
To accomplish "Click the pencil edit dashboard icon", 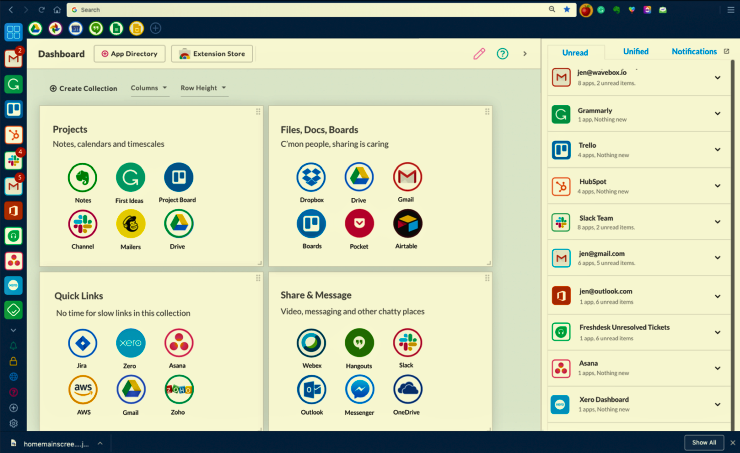I will (479, 54).
